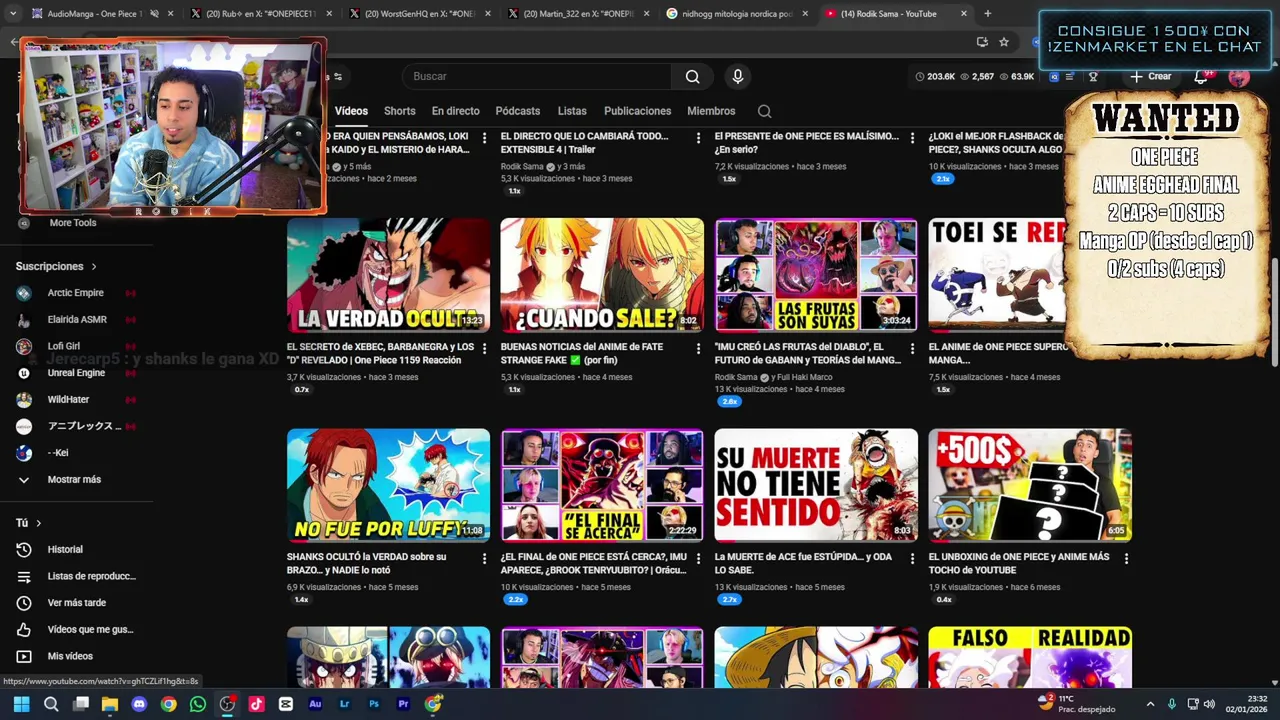Open options menu for 'La MUERTE de ACE' video
Image resolution: width=1280 pixels, height=720 pixels.
912,559
